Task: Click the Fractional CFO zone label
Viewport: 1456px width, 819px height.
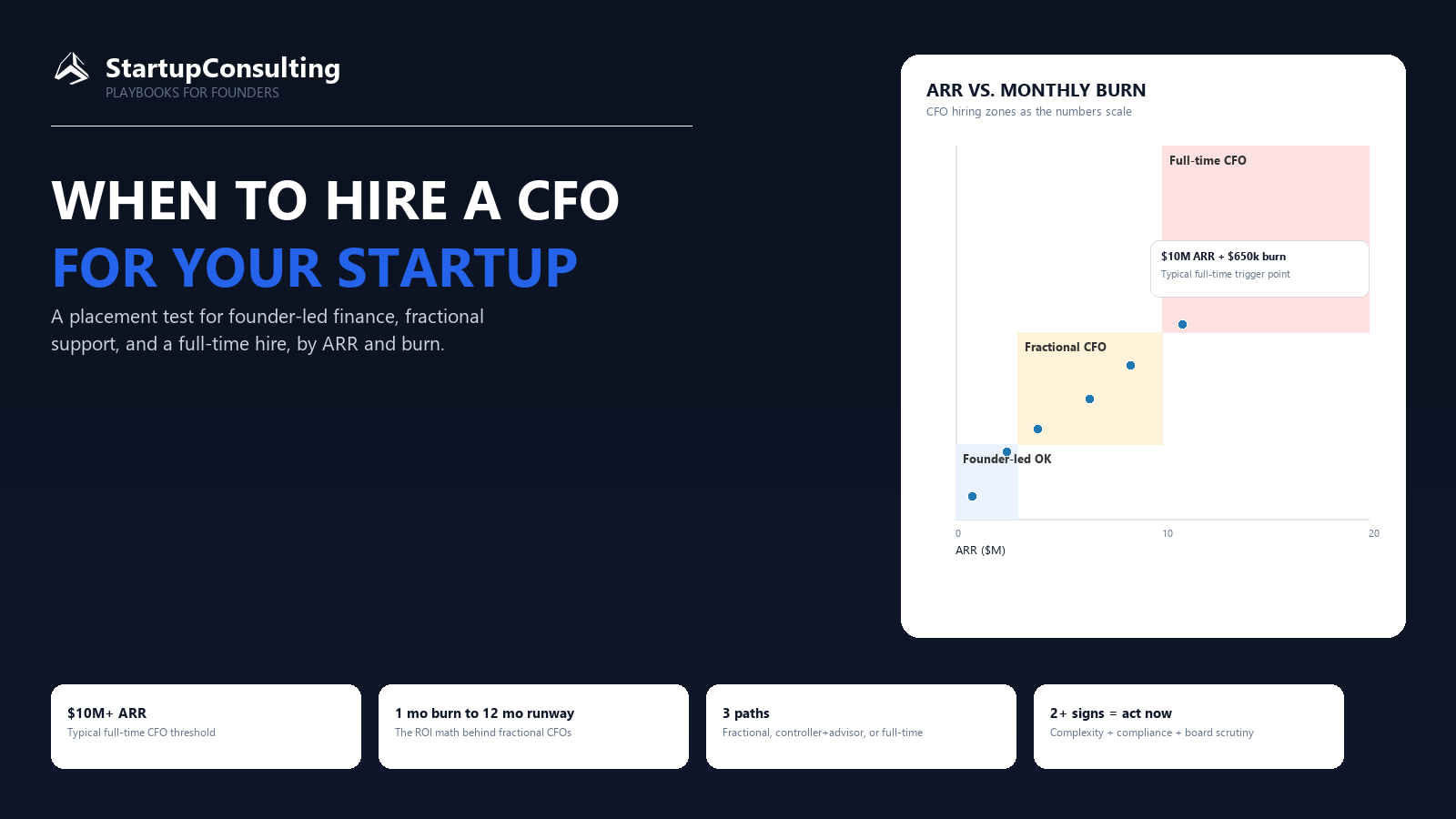Action: click(x=1065, y=347)
